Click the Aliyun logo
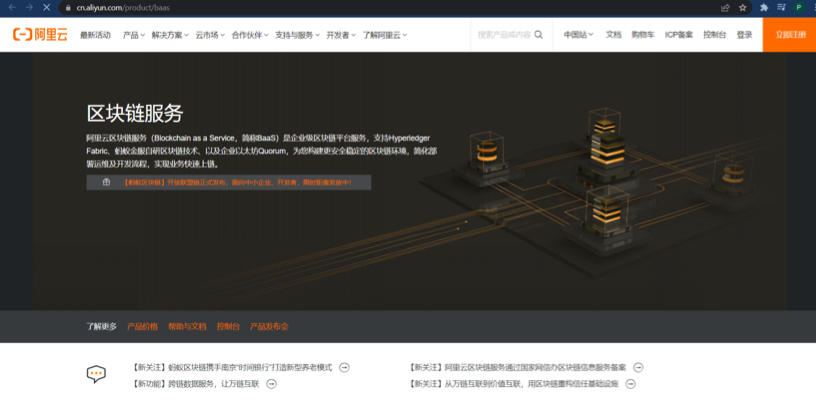 (40, 35)
